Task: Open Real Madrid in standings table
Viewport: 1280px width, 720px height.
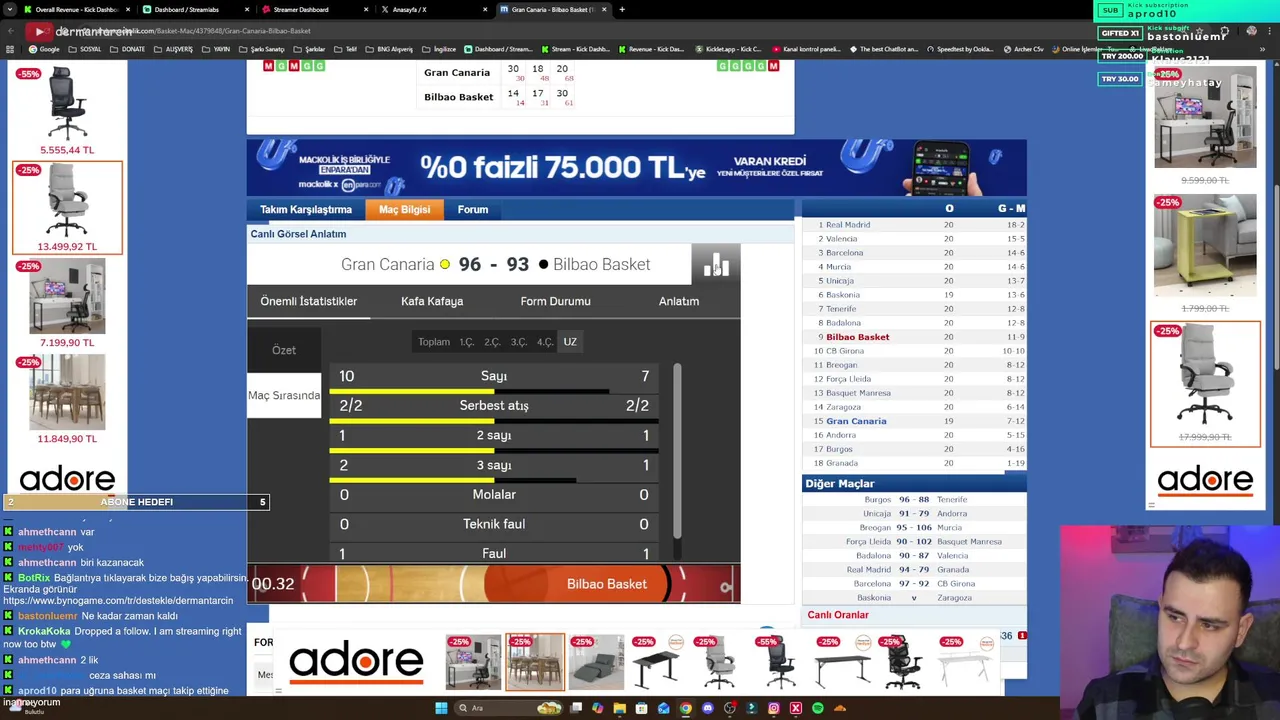Action: click(x=848, y=225)
